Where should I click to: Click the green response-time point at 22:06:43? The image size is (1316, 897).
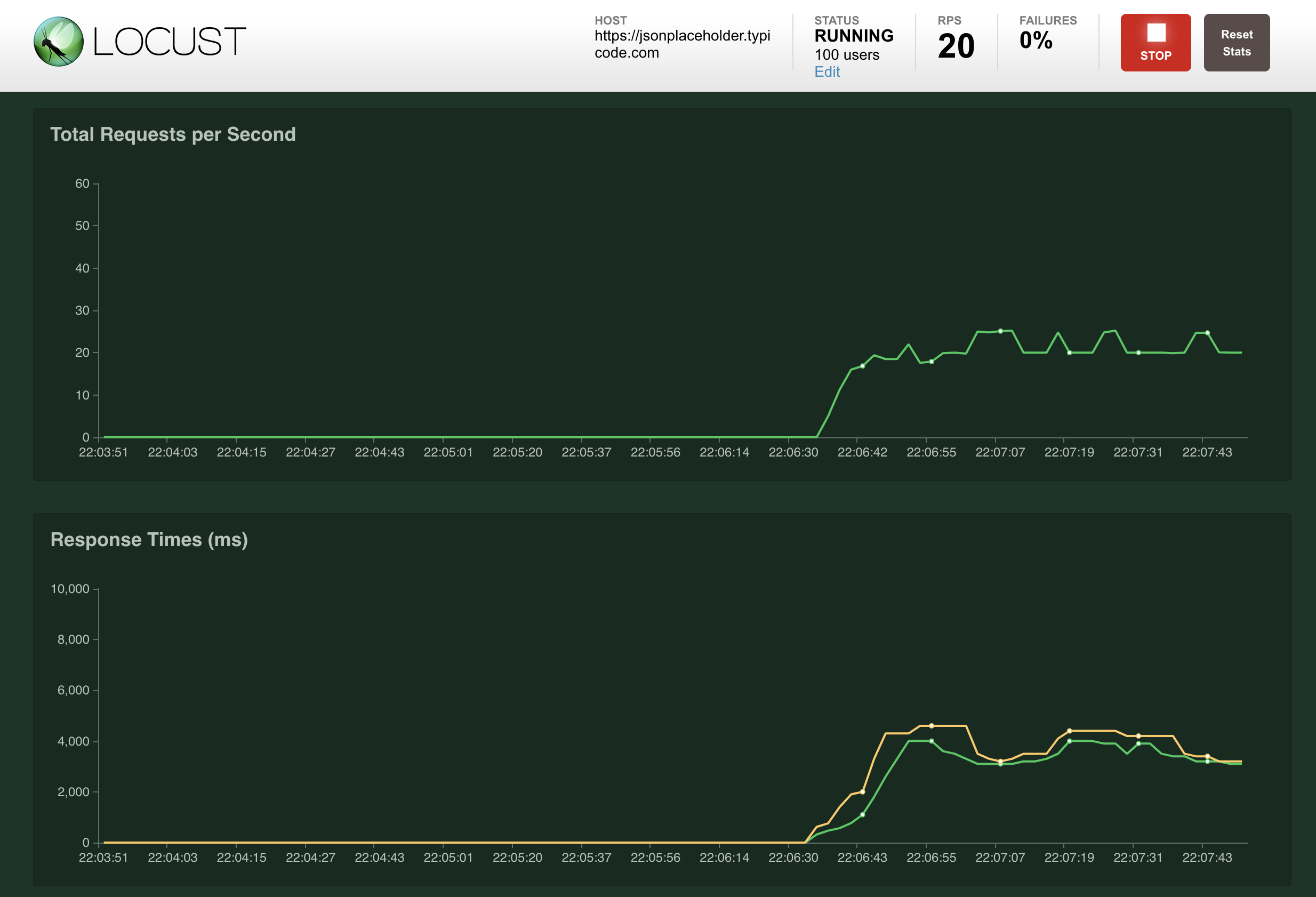pyautogui.click(x=862, y=815)
